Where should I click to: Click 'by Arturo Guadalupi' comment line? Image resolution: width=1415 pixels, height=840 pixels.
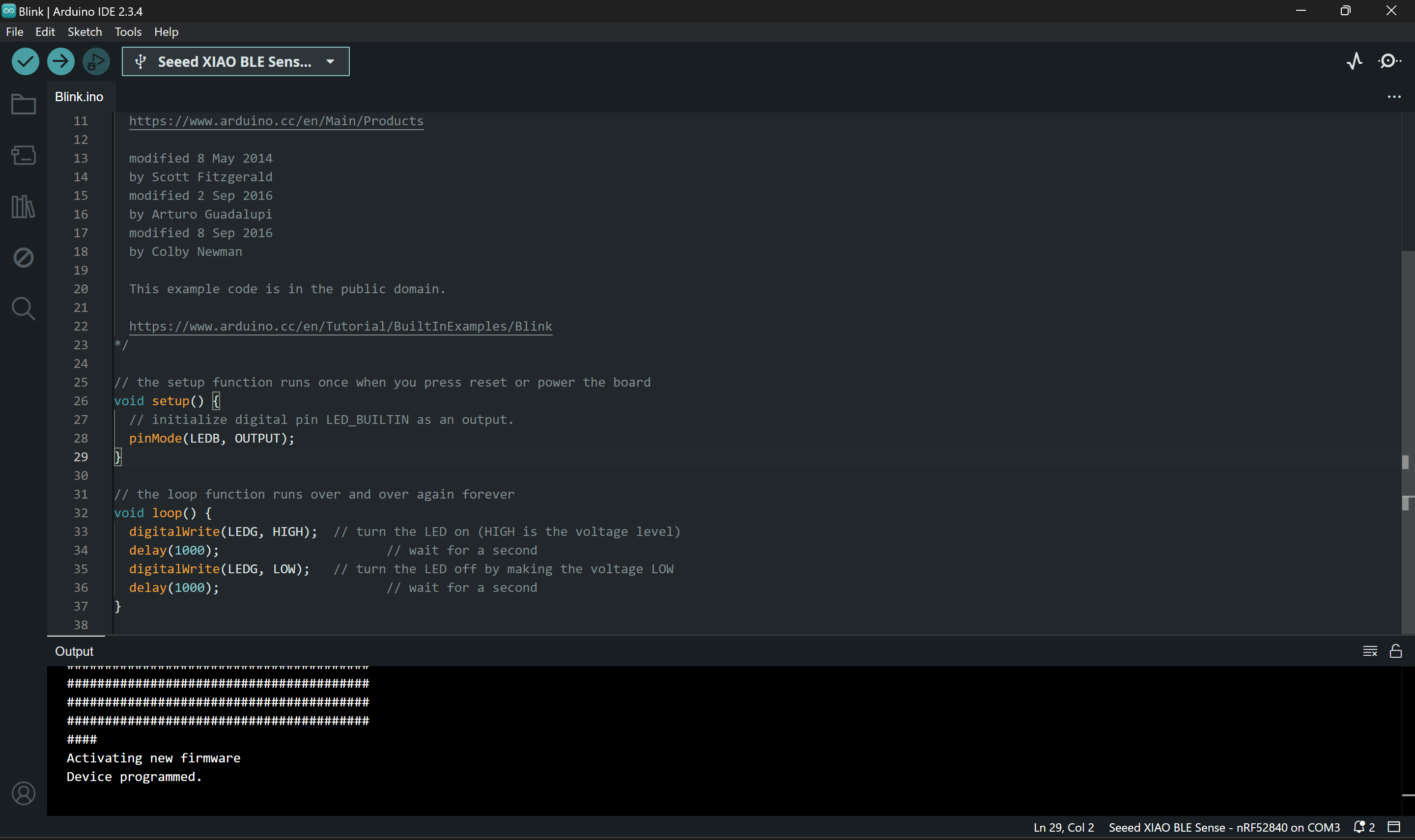coord(201,215)
